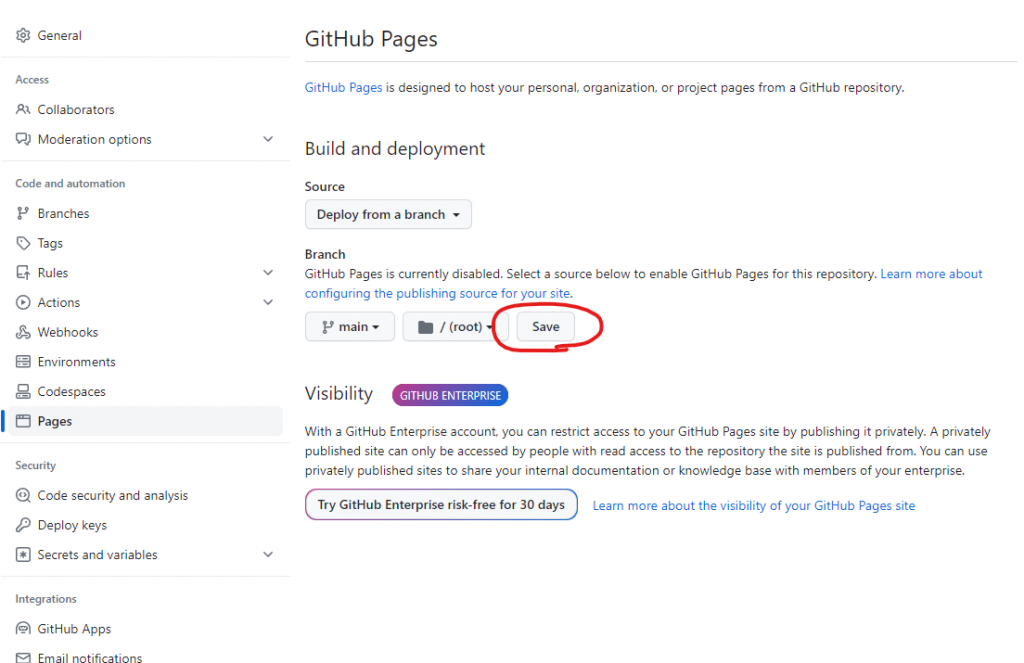Click the Branches git-branch icon
The height and width of the screenshot is (663, 1024).
tap(23, 213)
